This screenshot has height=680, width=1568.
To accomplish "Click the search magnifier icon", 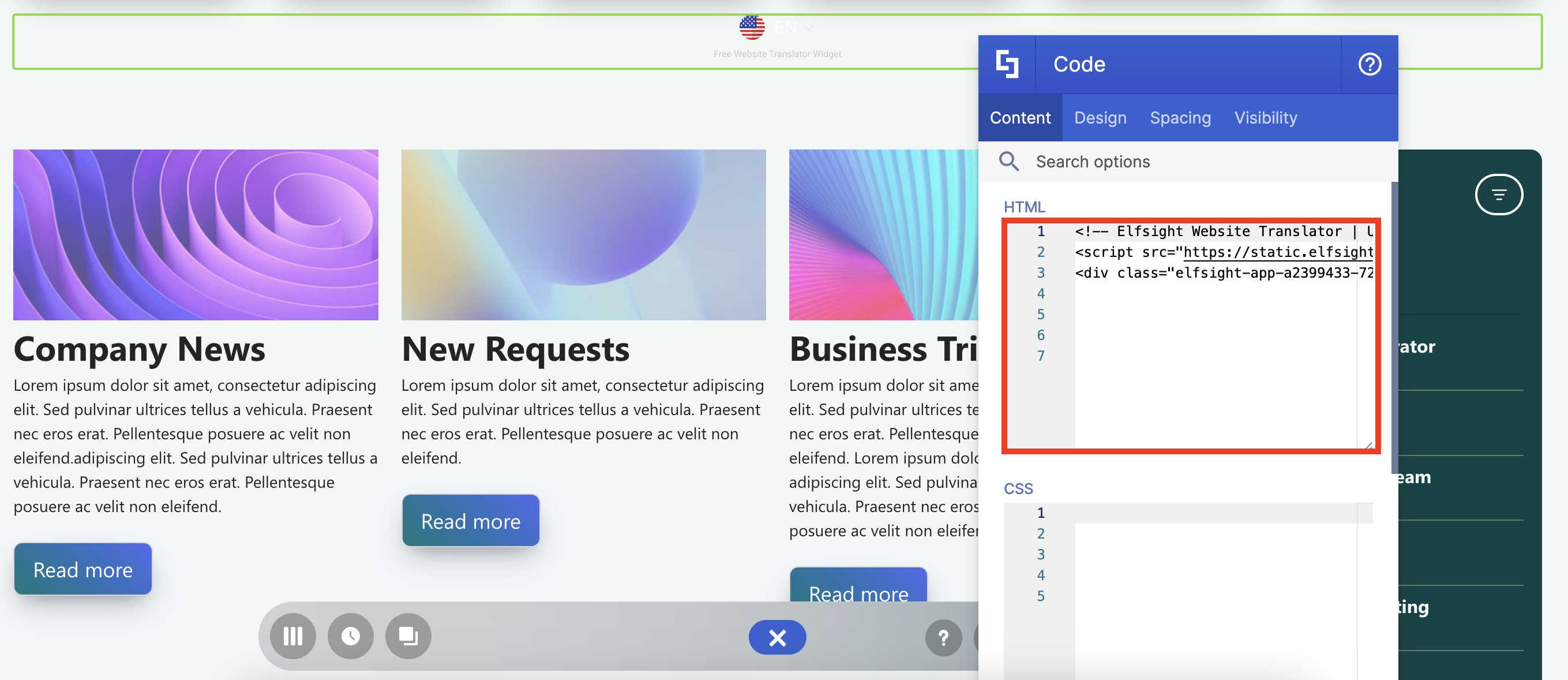I will [x=1008, y=162].
